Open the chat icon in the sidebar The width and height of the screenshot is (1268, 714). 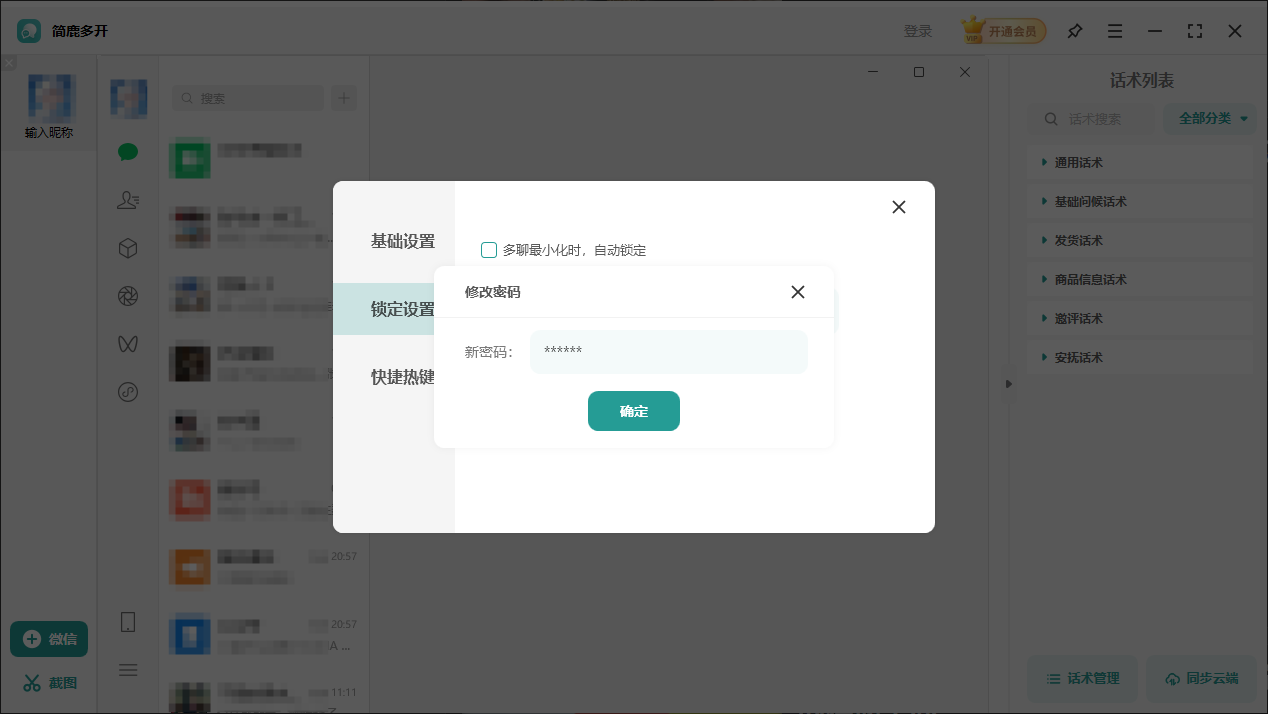[x=128, y=152]
